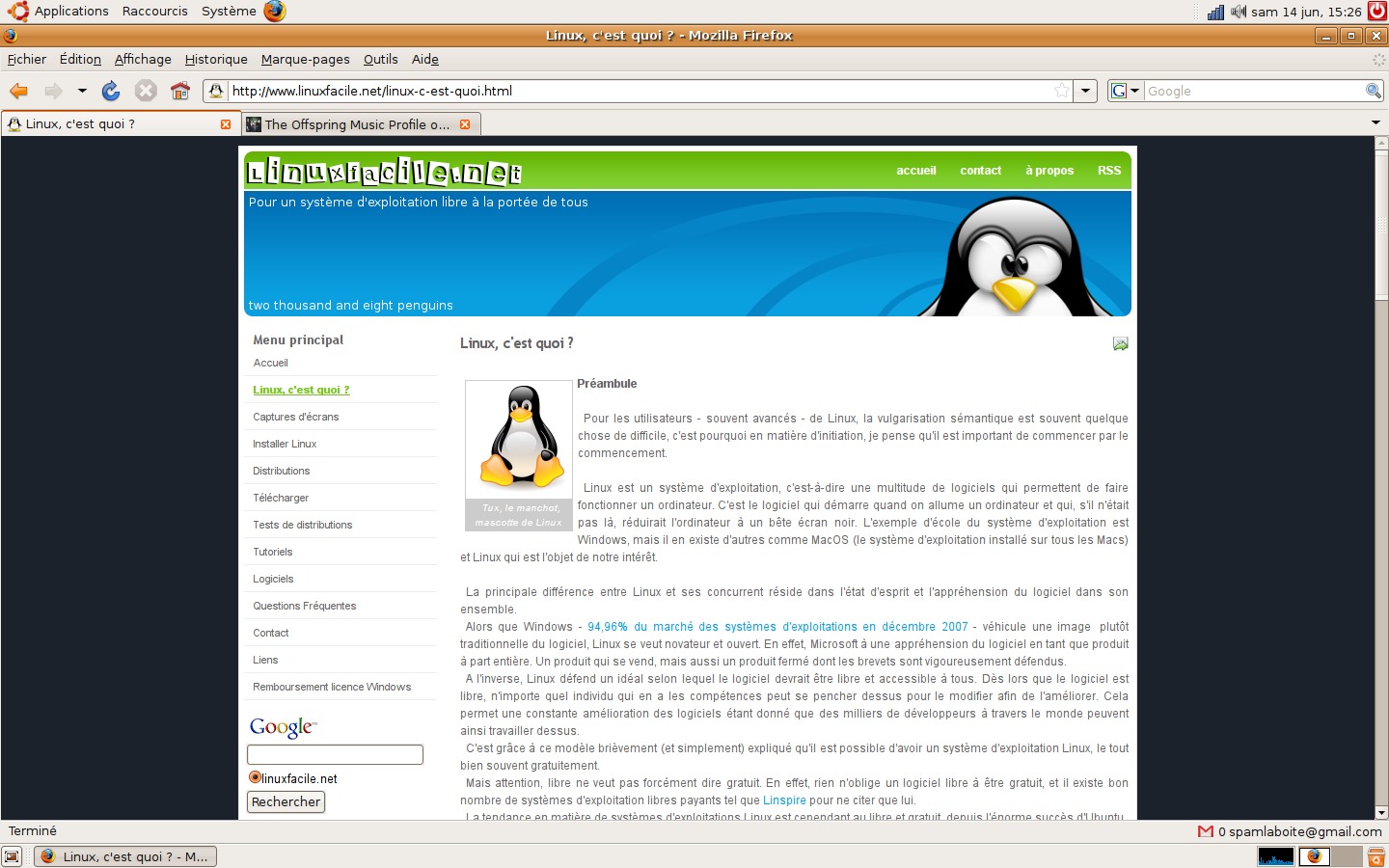
Task: Click the search magnifier icon
Action: 1374,91
